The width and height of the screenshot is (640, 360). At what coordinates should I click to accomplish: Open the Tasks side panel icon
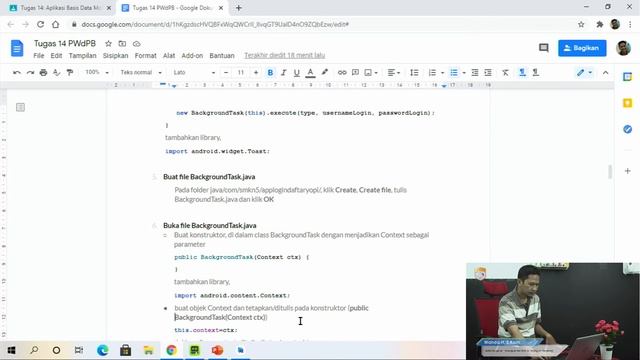point(627,129)
